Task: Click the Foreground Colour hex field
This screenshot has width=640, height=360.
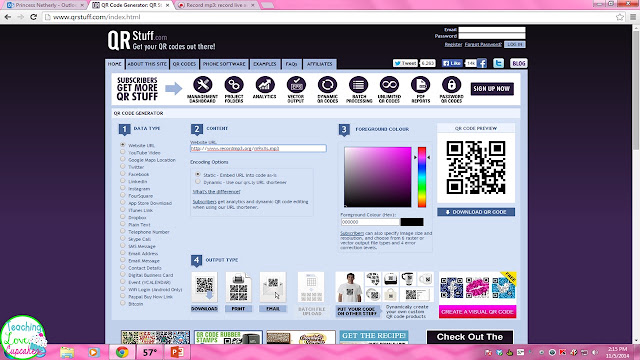Action: pyautogui.click(x=370, y=222)
